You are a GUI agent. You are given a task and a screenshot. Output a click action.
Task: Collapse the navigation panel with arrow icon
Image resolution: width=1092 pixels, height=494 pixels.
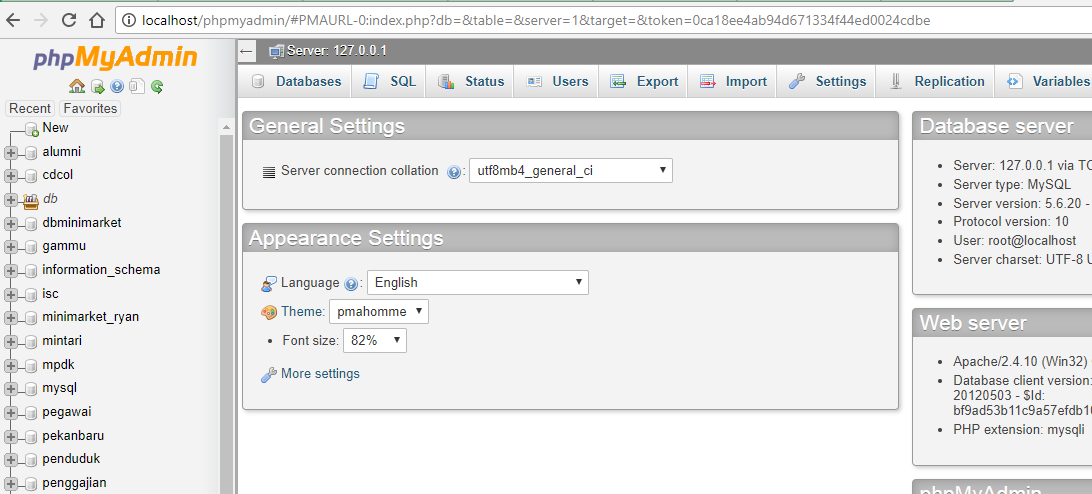tap(248, 51)
